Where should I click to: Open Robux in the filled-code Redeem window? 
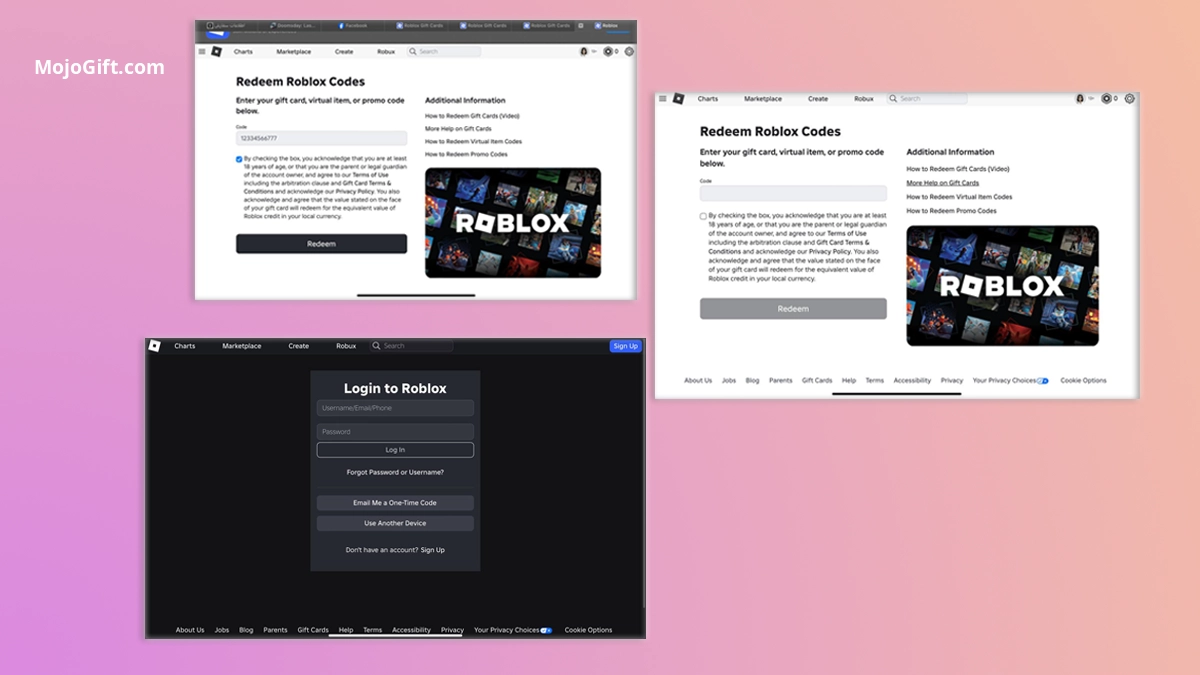click(386, 52)
